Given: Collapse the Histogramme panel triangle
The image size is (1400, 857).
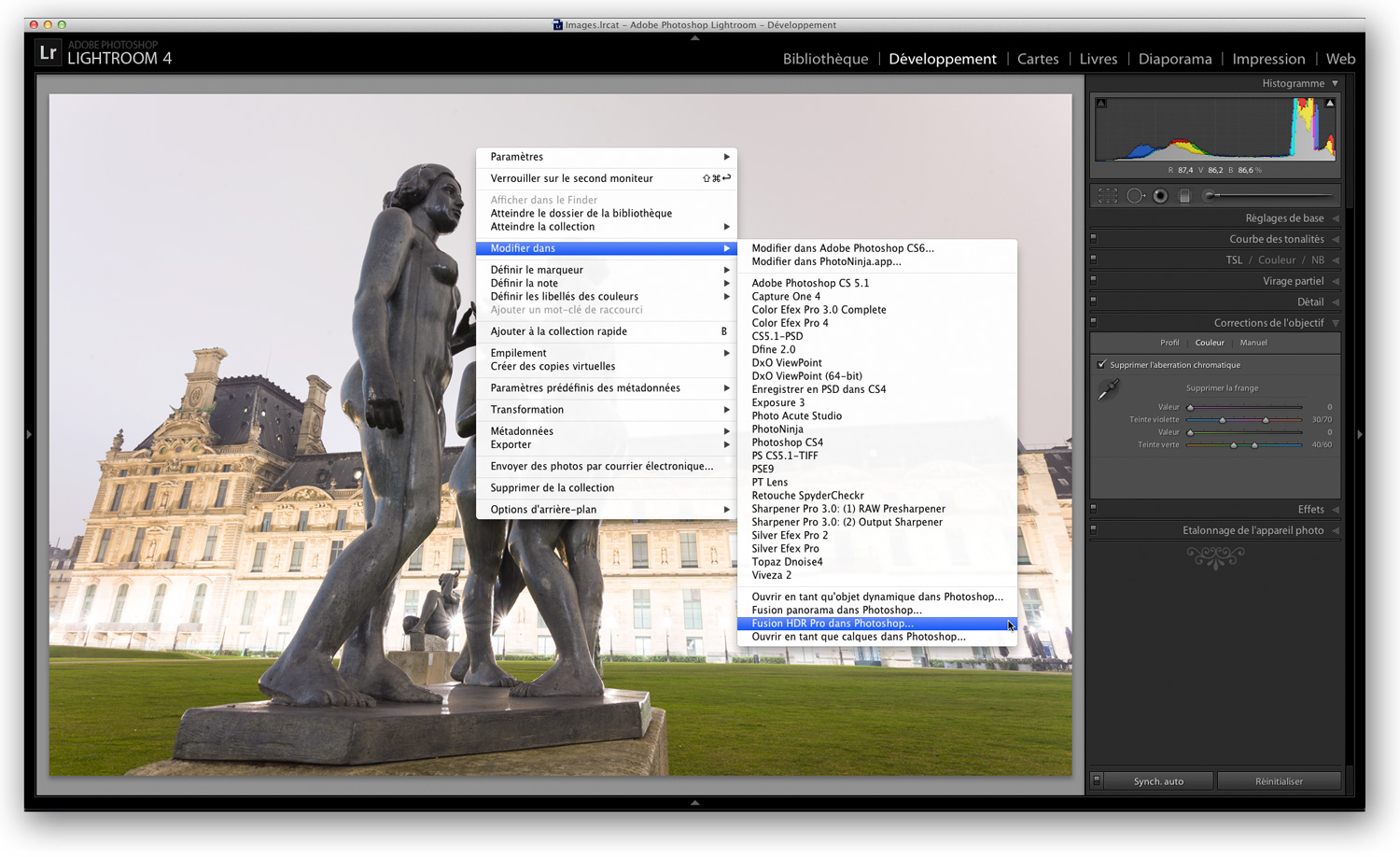Looking at the screenshot, I should click(1336, 83).
